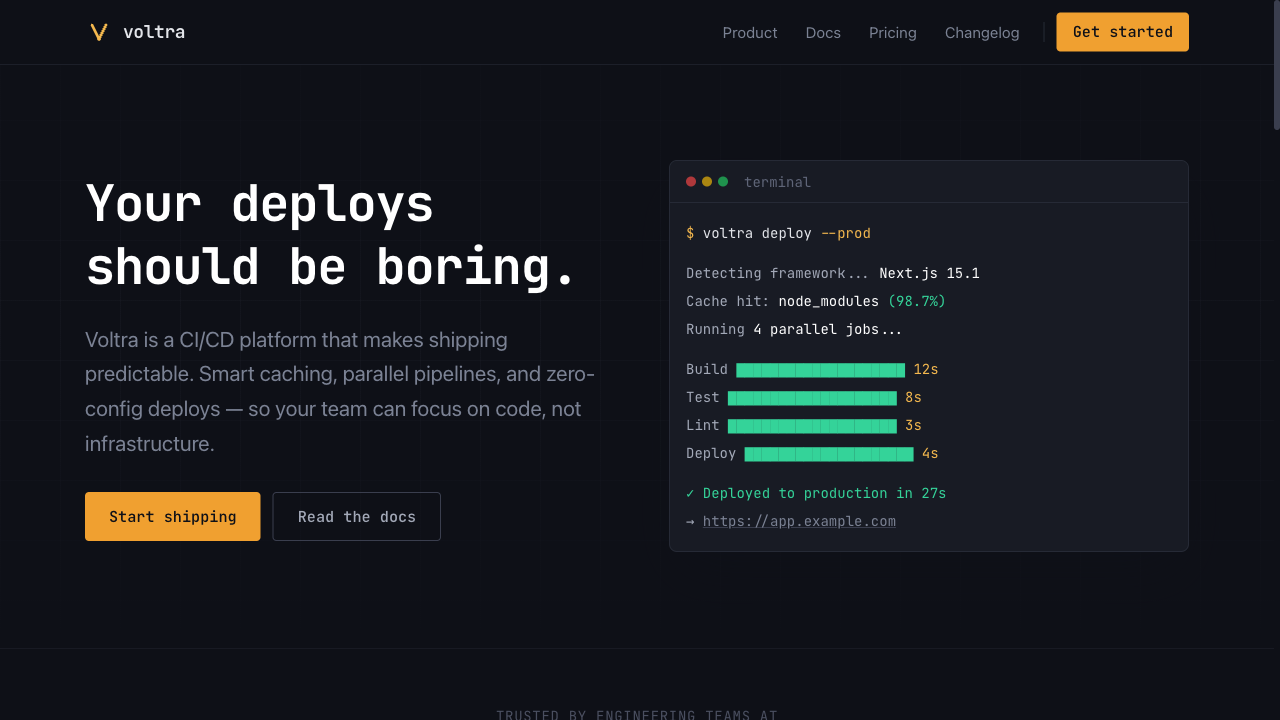Image resolution: width=1280 pixels, height=720 pixels.
Task: Click the '8s' test time value
Action: pos(913,397)
